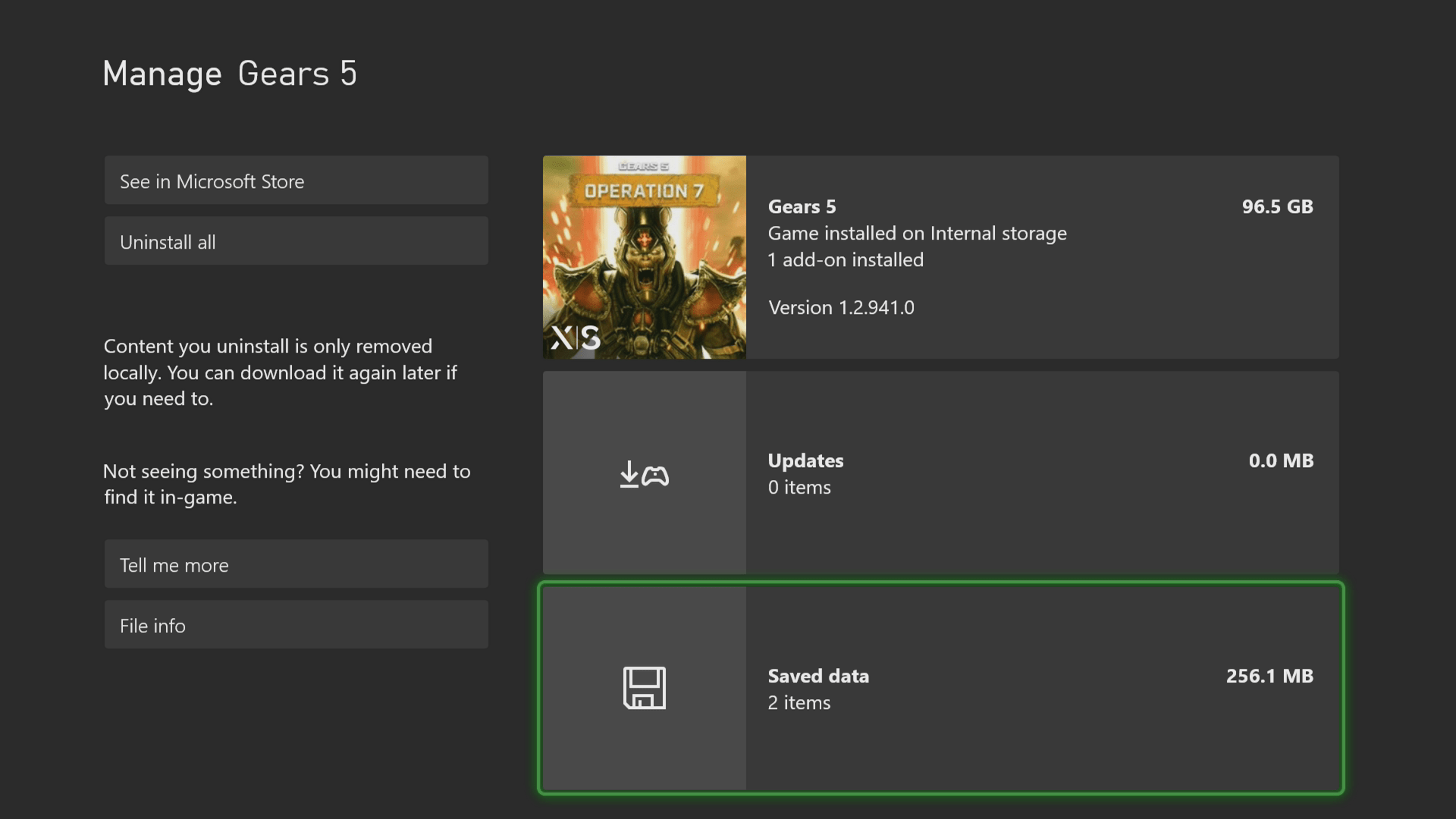Screen dimensions: 1456x819
Task: Click the Updates download controller icon
Action: pos(644,475)
